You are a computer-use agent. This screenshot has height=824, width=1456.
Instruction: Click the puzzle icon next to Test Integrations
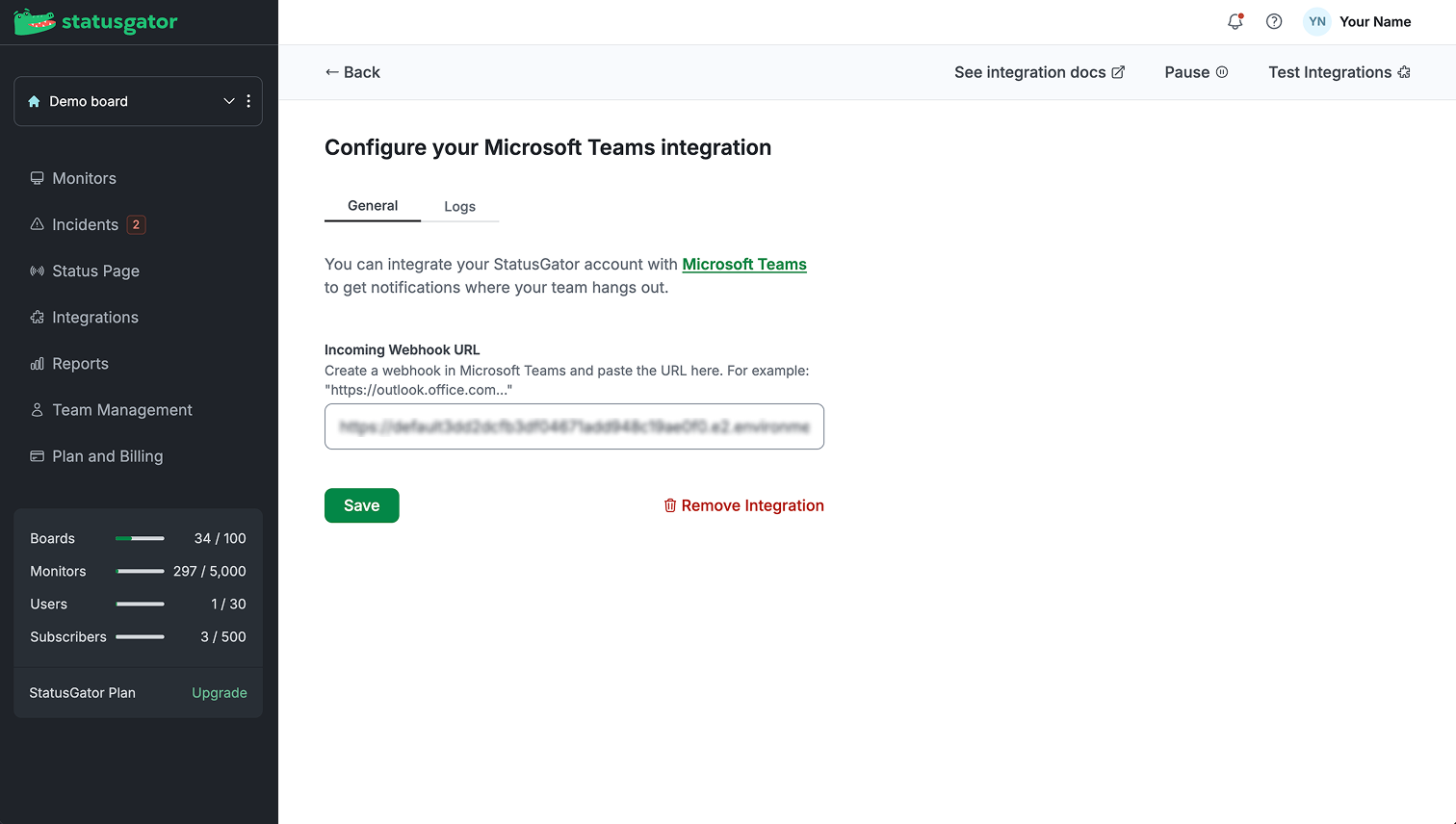coord(1404,72)
